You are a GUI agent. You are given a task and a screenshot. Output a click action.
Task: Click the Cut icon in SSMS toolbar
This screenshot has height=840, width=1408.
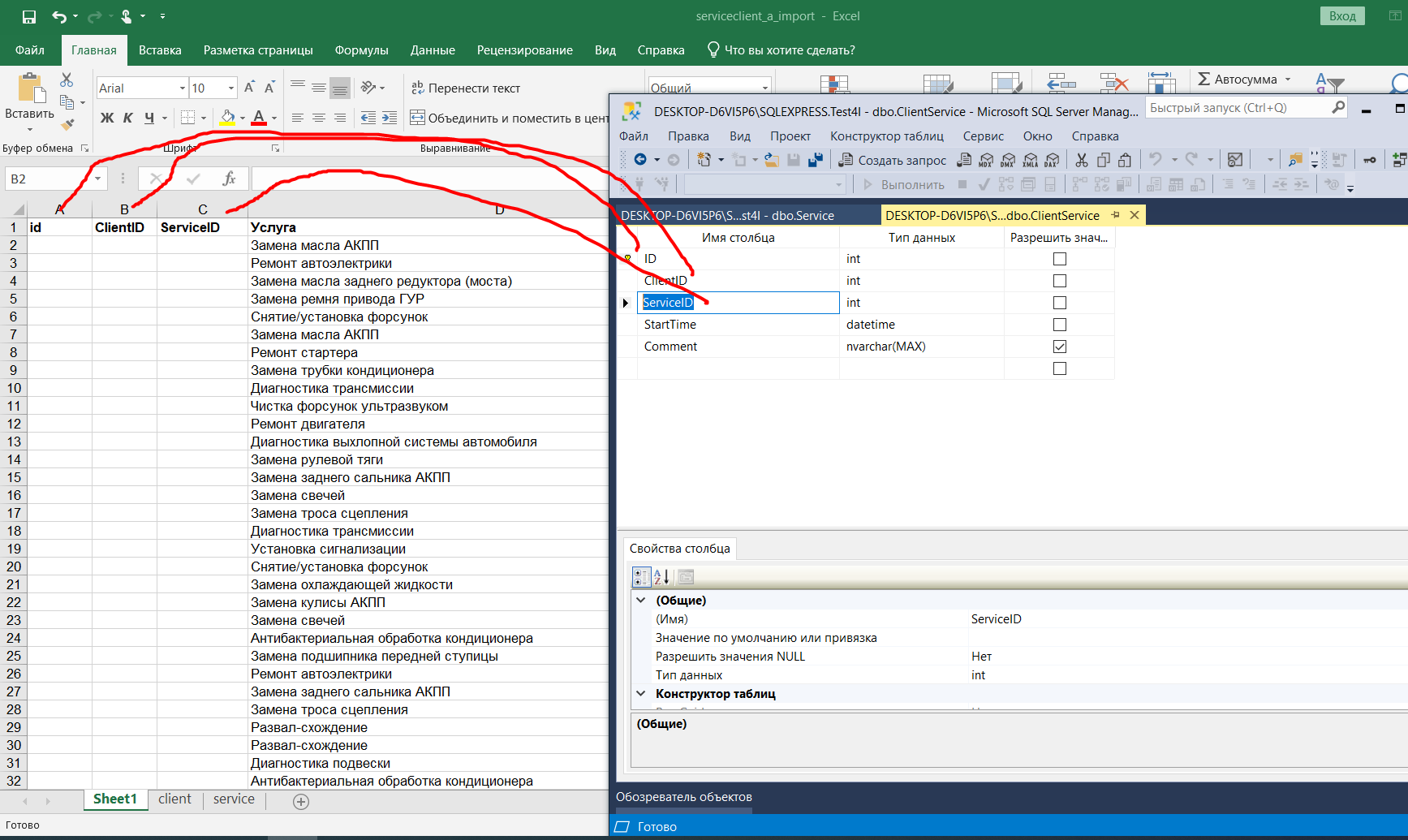pos(1082,160)
